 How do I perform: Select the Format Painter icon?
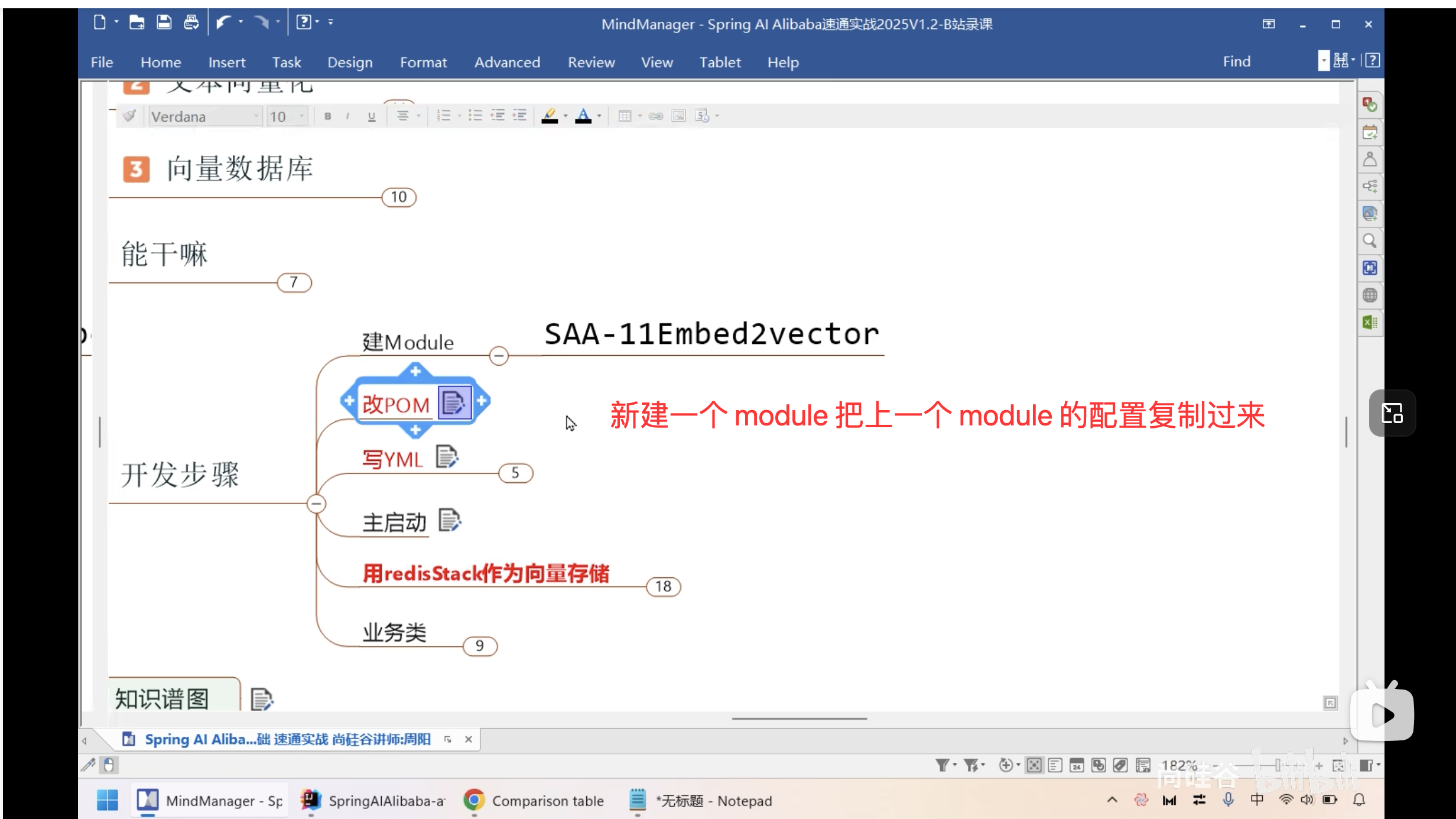click(129, 116)
